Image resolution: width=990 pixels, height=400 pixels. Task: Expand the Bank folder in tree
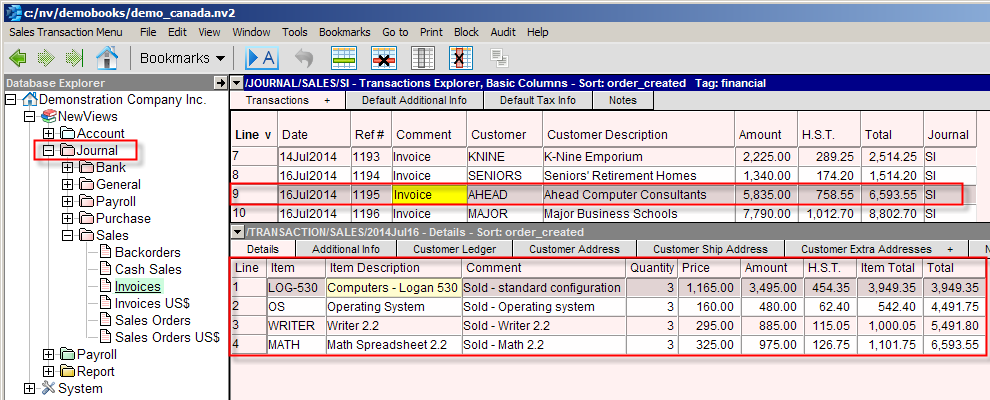coord(68,168)
